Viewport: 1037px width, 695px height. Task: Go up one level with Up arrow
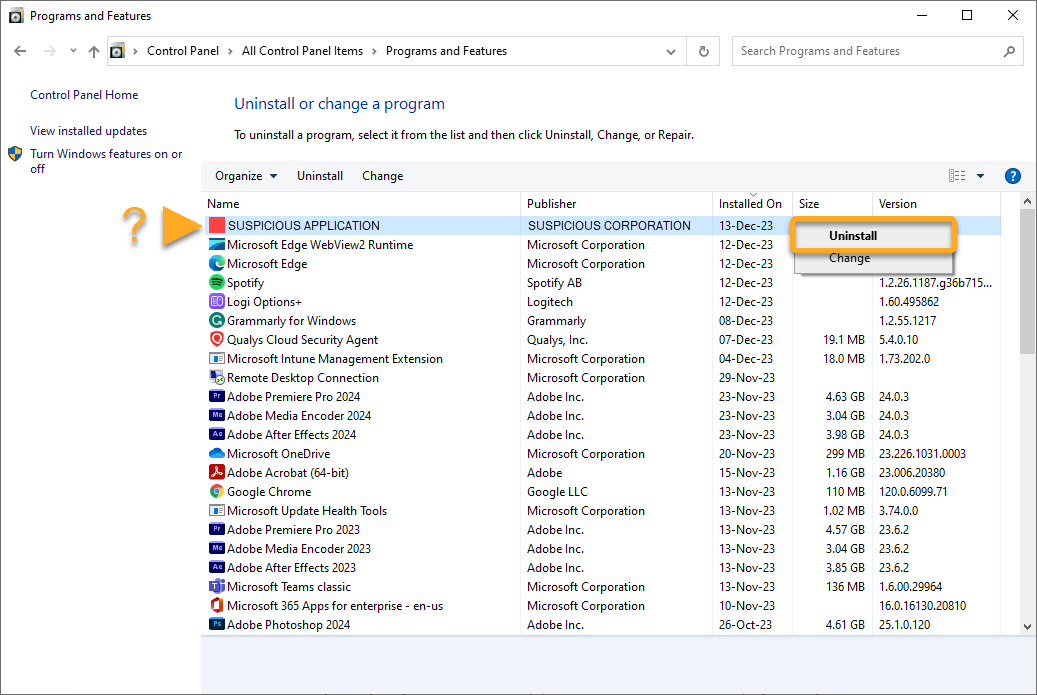click(x=94, y=51)
